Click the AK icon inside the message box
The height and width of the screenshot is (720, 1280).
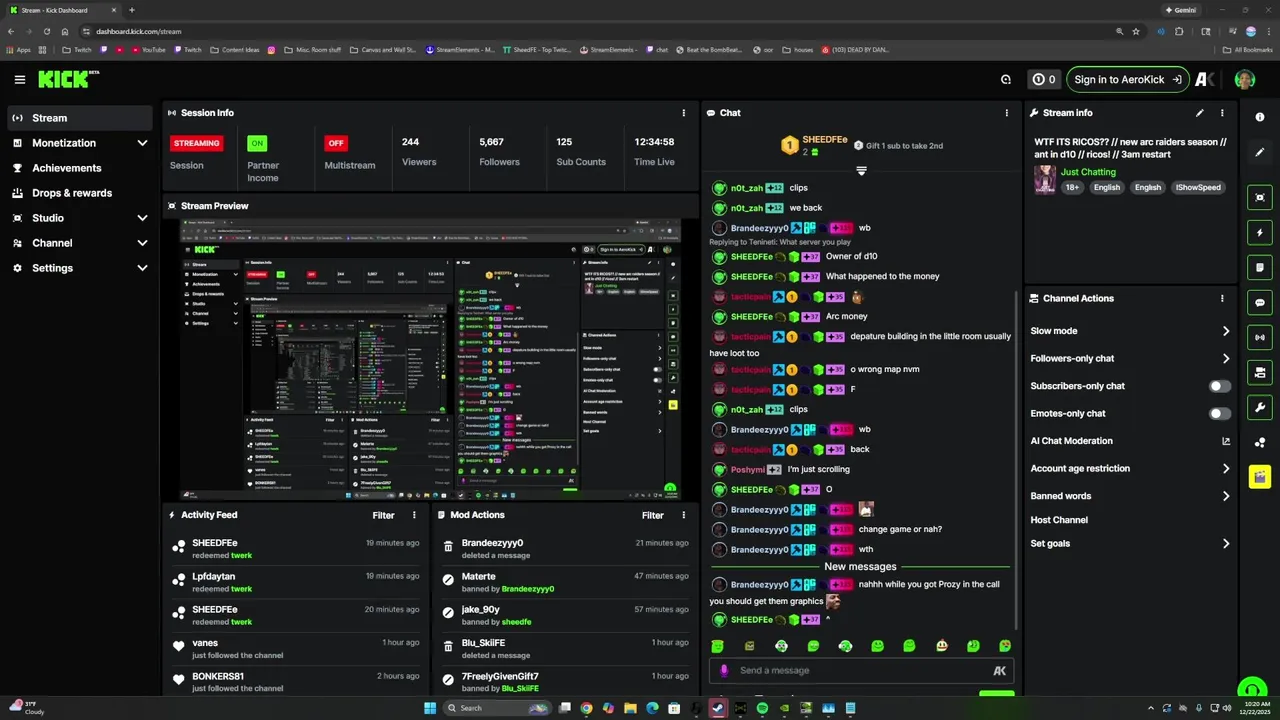(999, 671)
